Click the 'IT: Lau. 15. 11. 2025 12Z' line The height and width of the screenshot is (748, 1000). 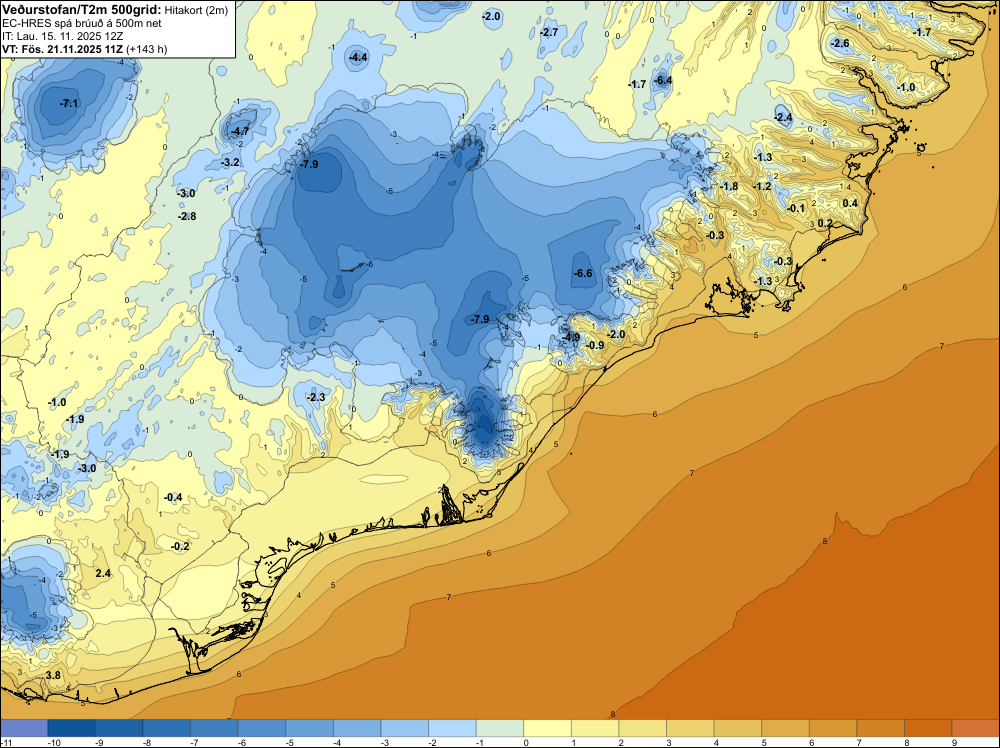pos(62,36)
